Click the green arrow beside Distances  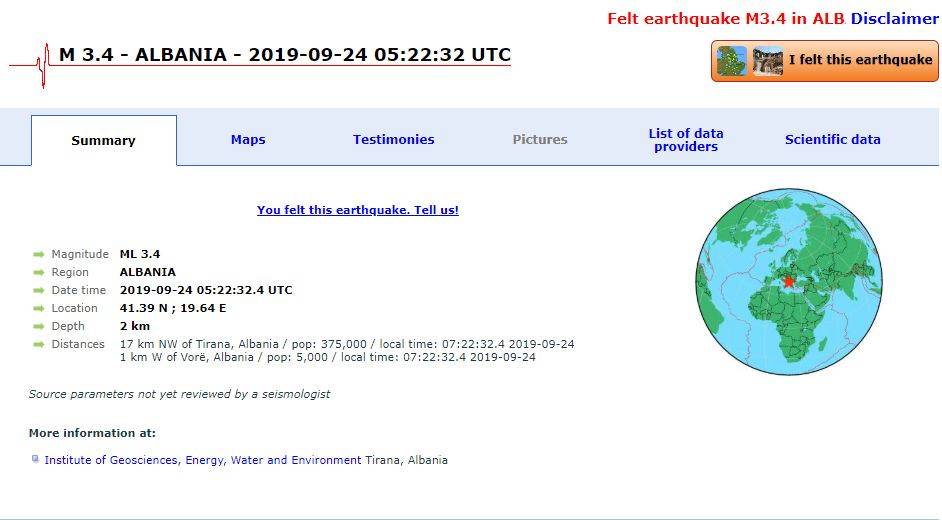click(38, 345)
